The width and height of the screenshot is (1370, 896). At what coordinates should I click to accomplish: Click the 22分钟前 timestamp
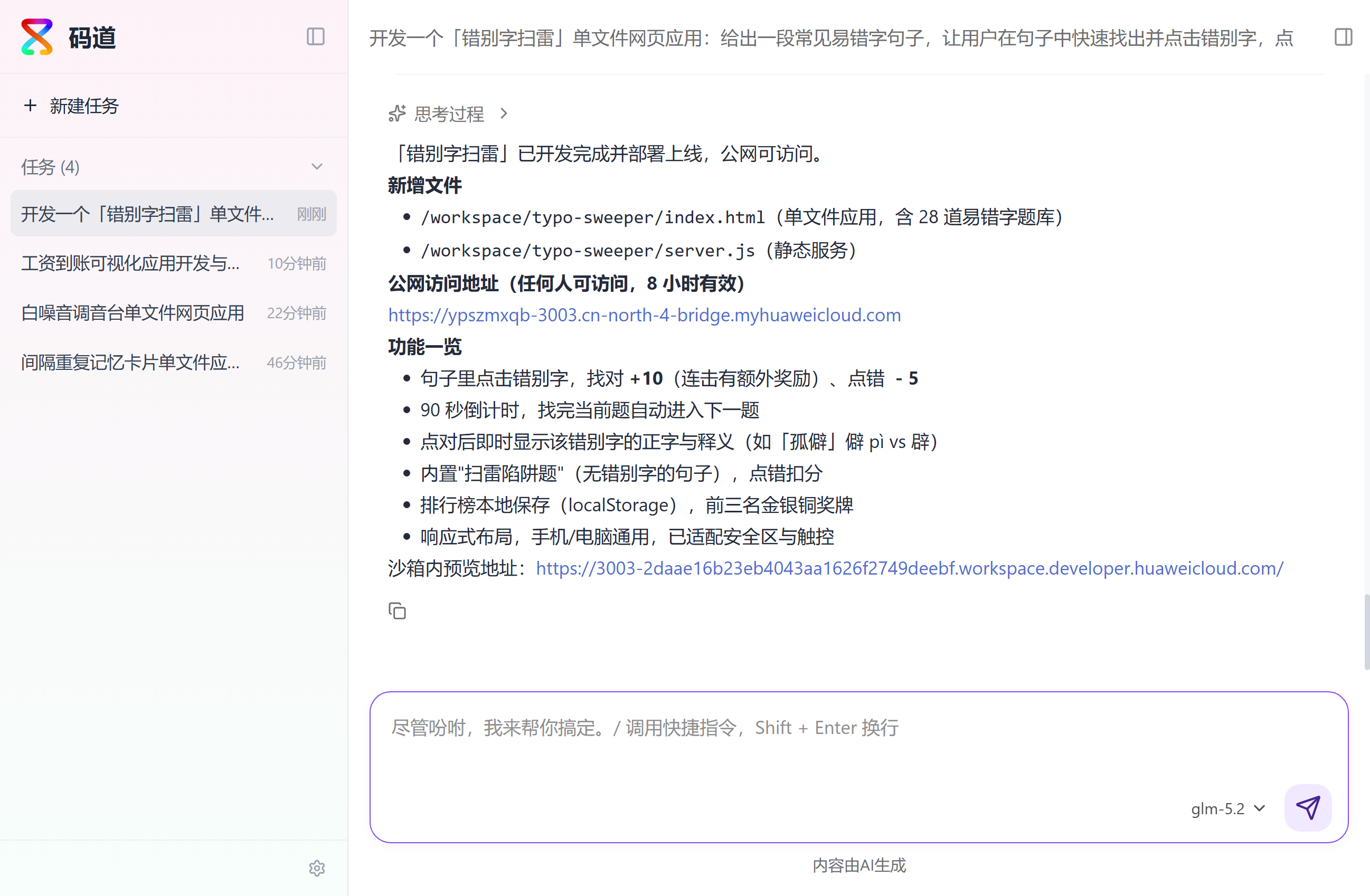pyautogui.click(x=297, y=313)
